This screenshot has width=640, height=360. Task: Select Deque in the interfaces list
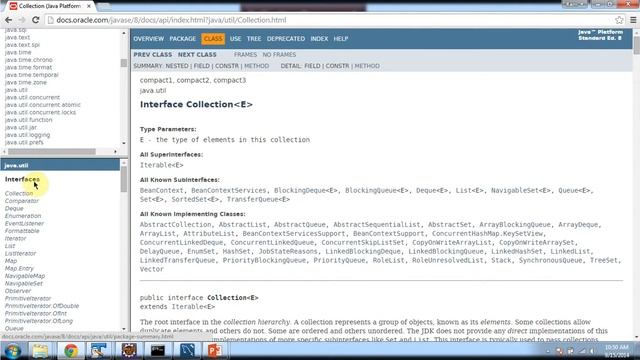(14, 209)
